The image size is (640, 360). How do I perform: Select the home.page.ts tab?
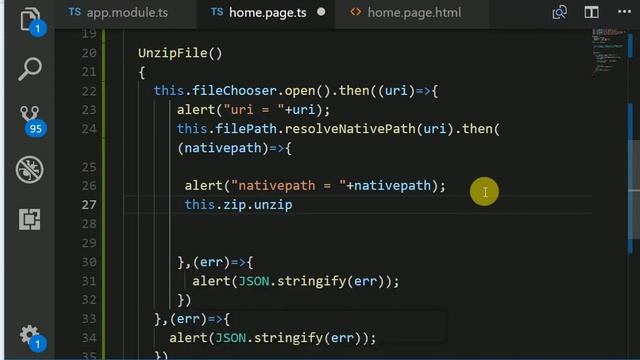coord(259,13)
